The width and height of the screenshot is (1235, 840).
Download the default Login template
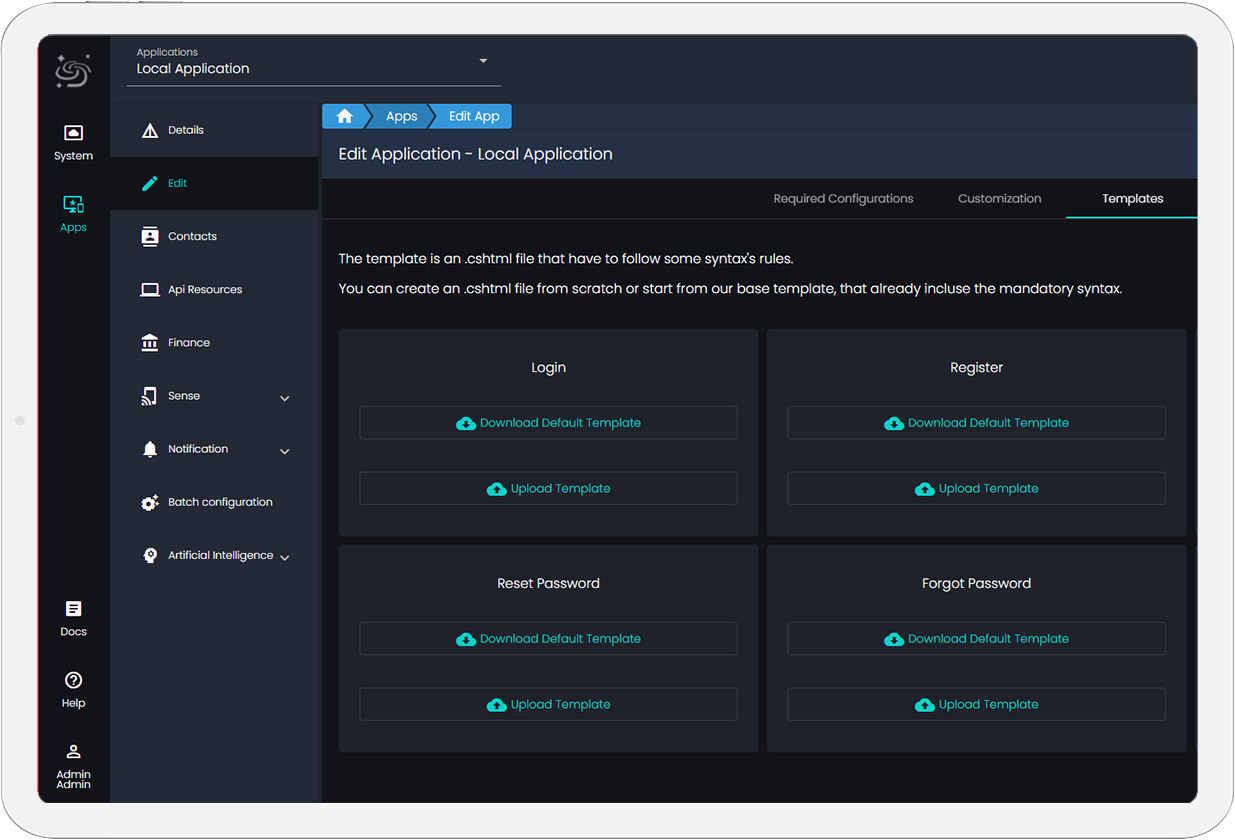click(548, 423)
